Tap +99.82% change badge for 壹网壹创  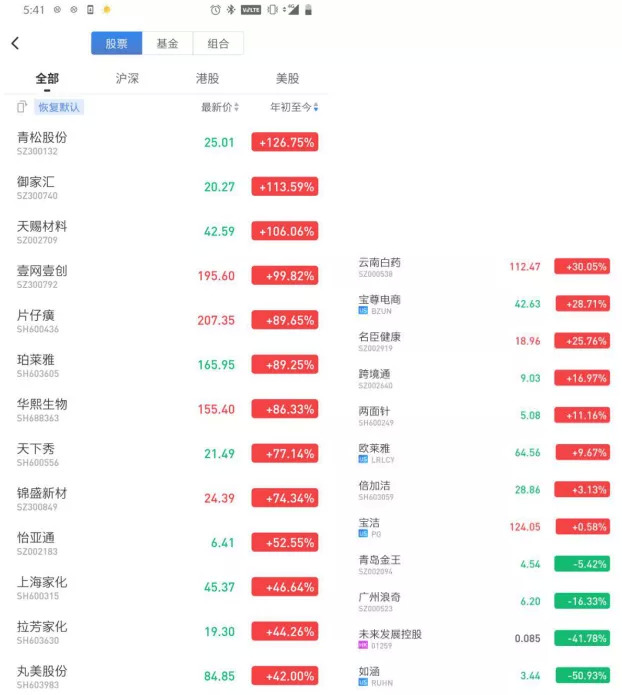pos(285,276)
